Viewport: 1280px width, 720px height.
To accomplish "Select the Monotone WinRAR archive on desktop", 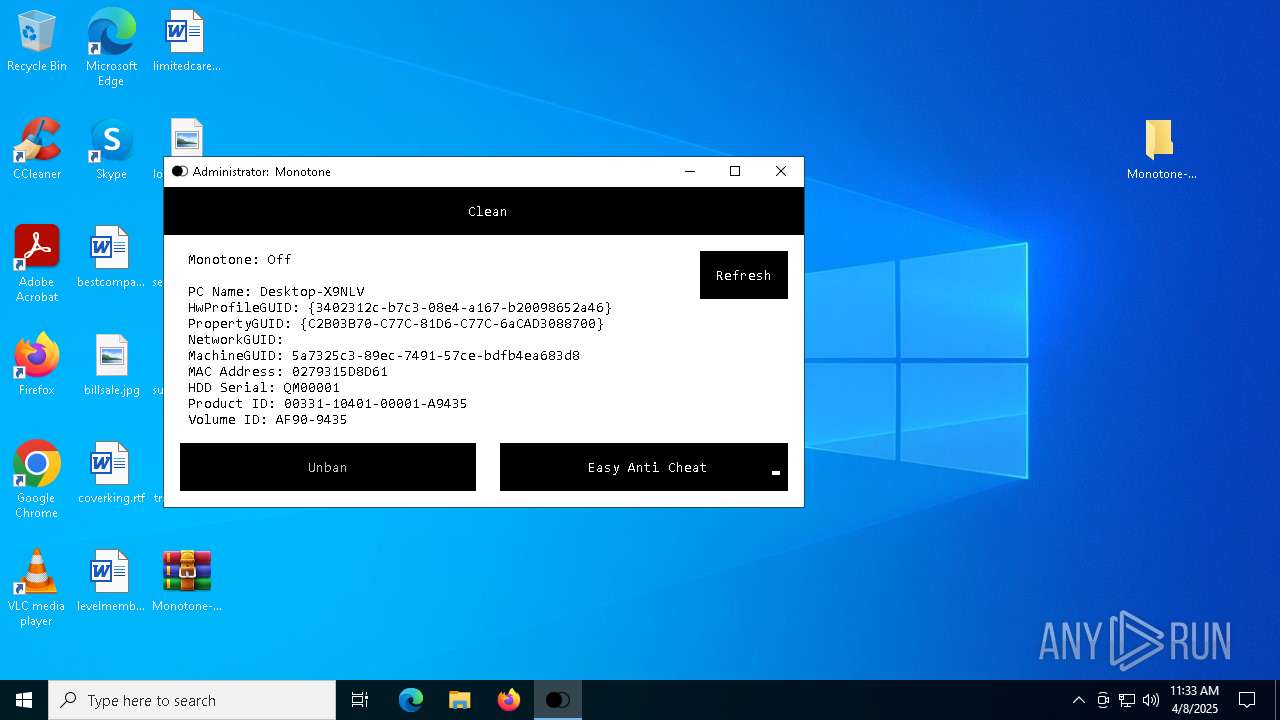I will [187, 581].
